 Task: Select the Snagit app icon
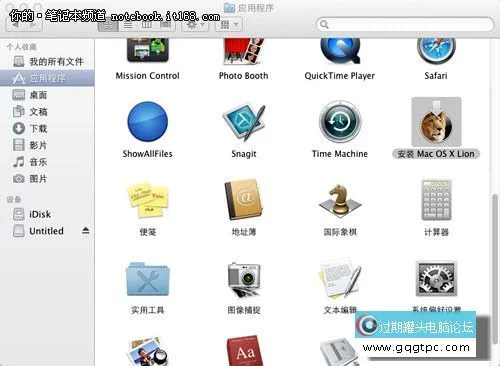click(244, 122)
